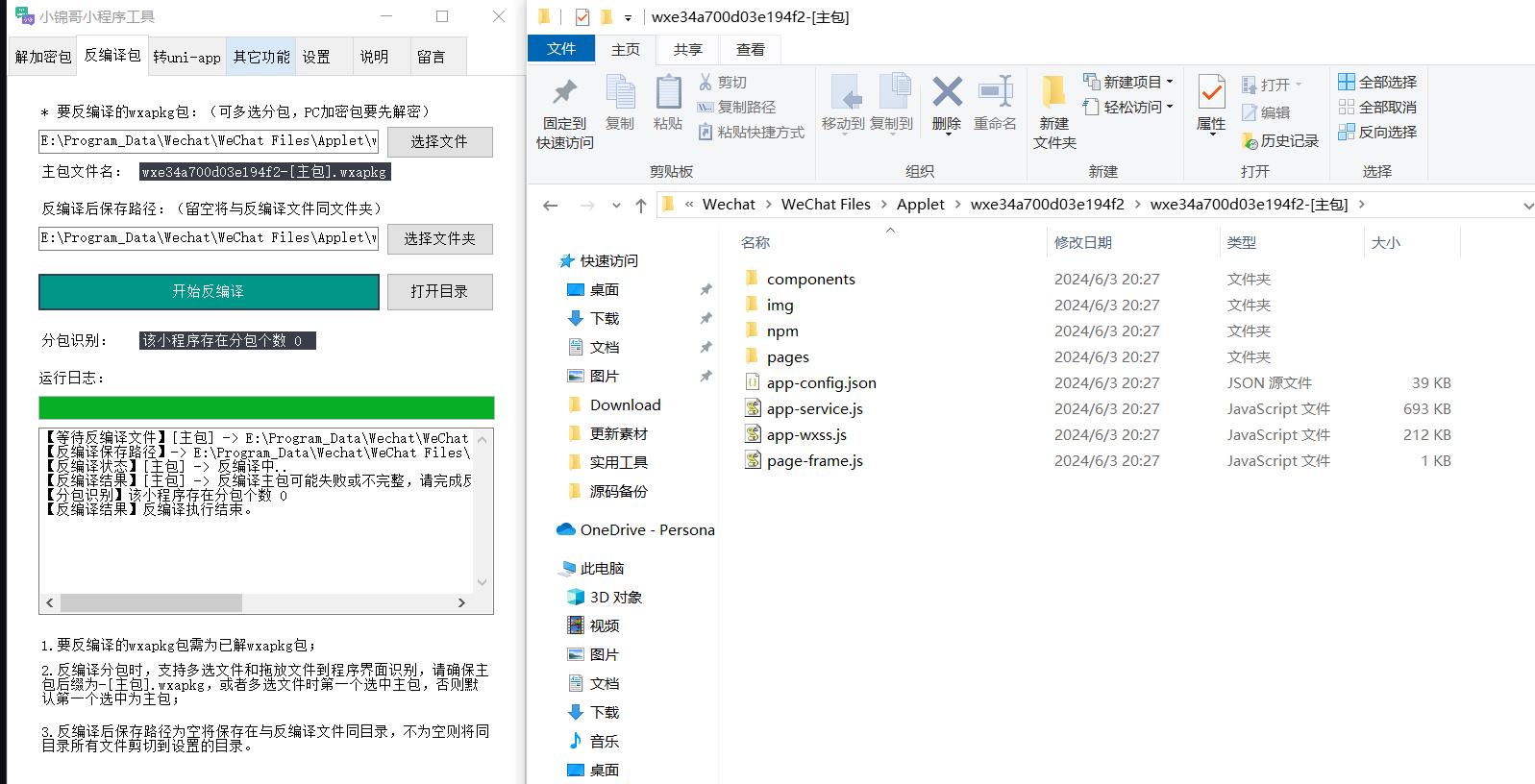Image resolution: width=1535 pixels, height=784 pixels.
Task: Click the Copy icon in ribbon
Action: point(620,103)
